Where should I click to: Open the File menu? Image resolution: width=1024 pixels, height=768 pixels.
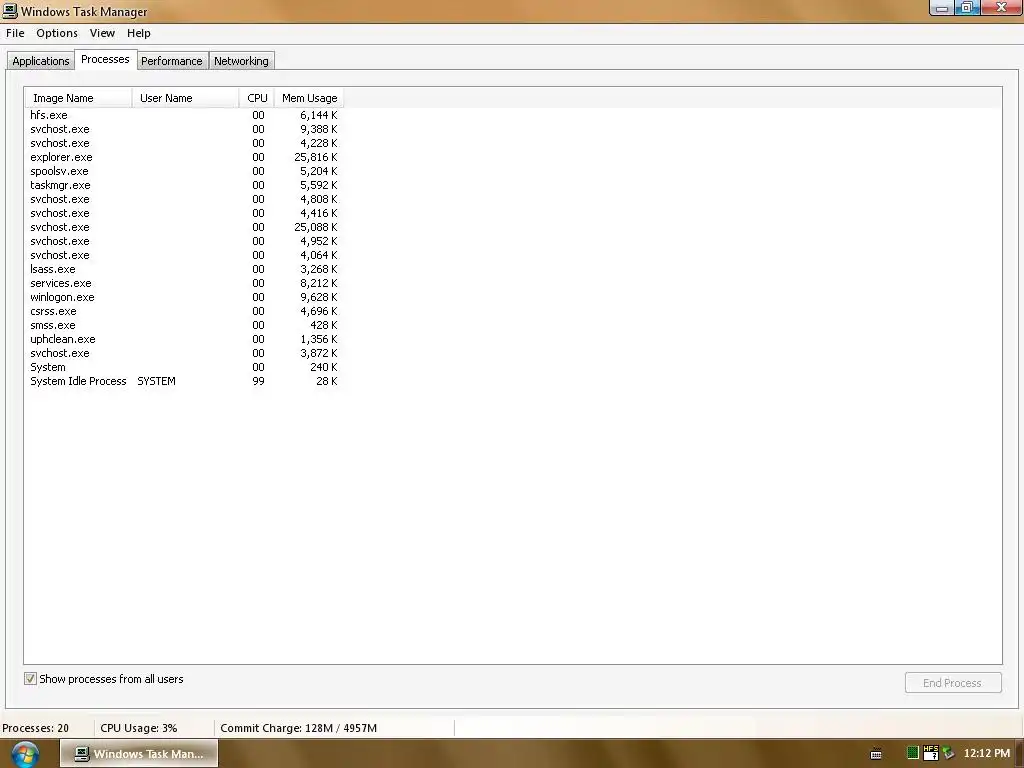(15, 33)
